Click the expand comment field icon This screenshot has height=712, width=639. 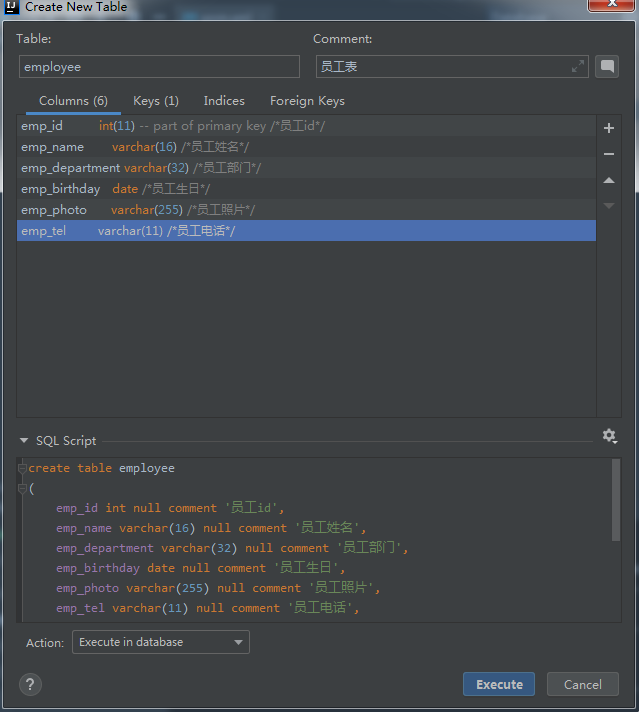(x=577, y=66)
